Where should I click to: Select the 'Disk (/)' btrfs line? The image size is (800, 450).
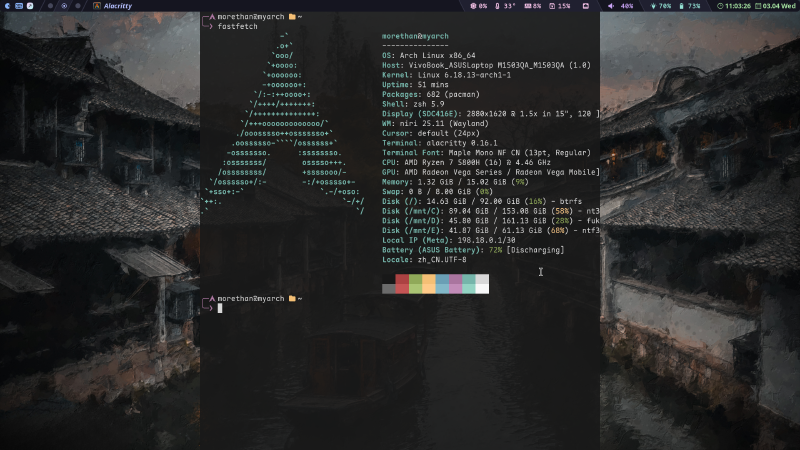[482, 201]
